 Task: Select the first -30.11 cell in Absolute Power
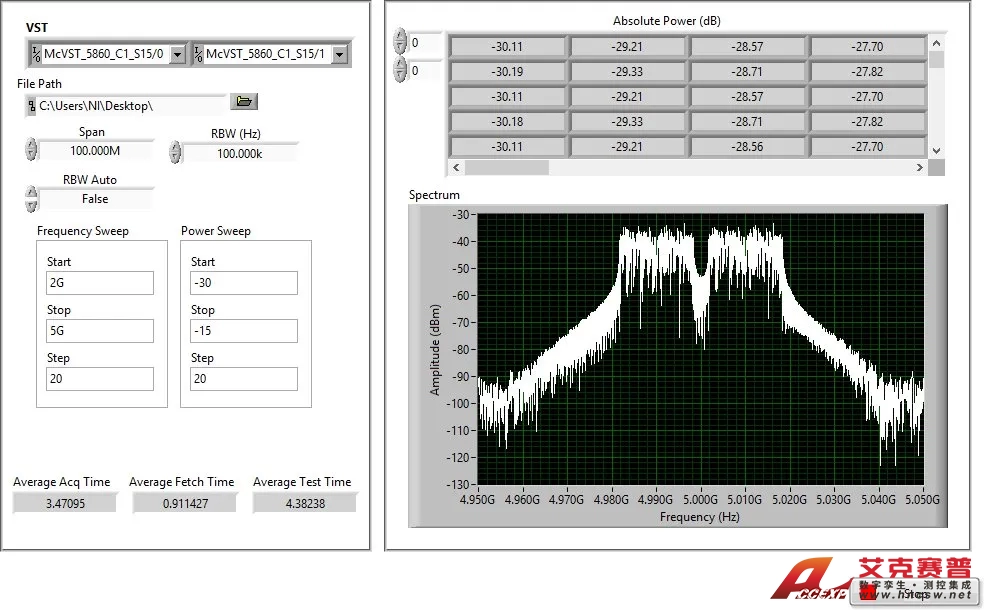[508, 46]
